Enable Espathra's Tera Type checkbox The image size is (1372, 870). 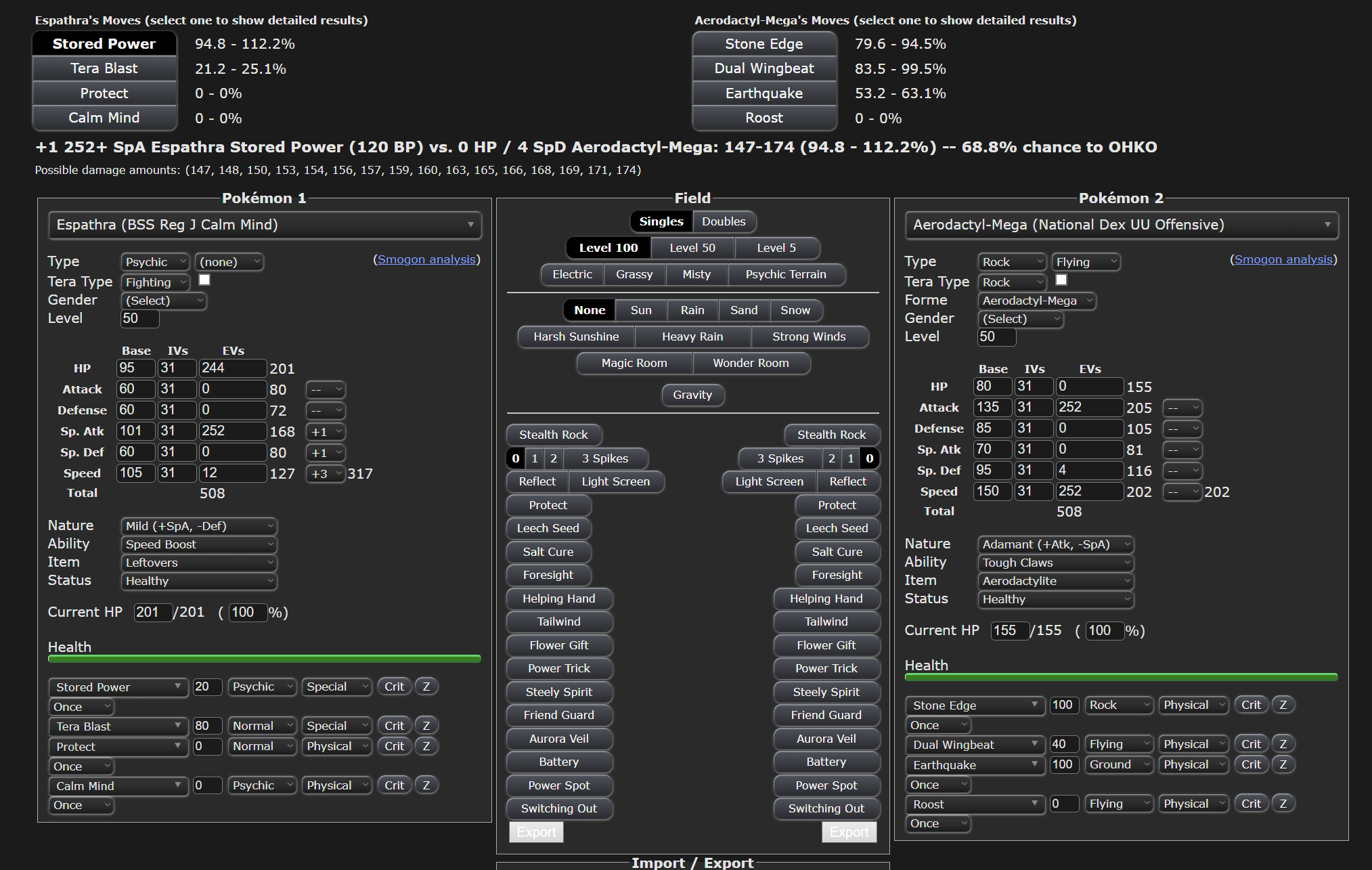coord(204,280)
